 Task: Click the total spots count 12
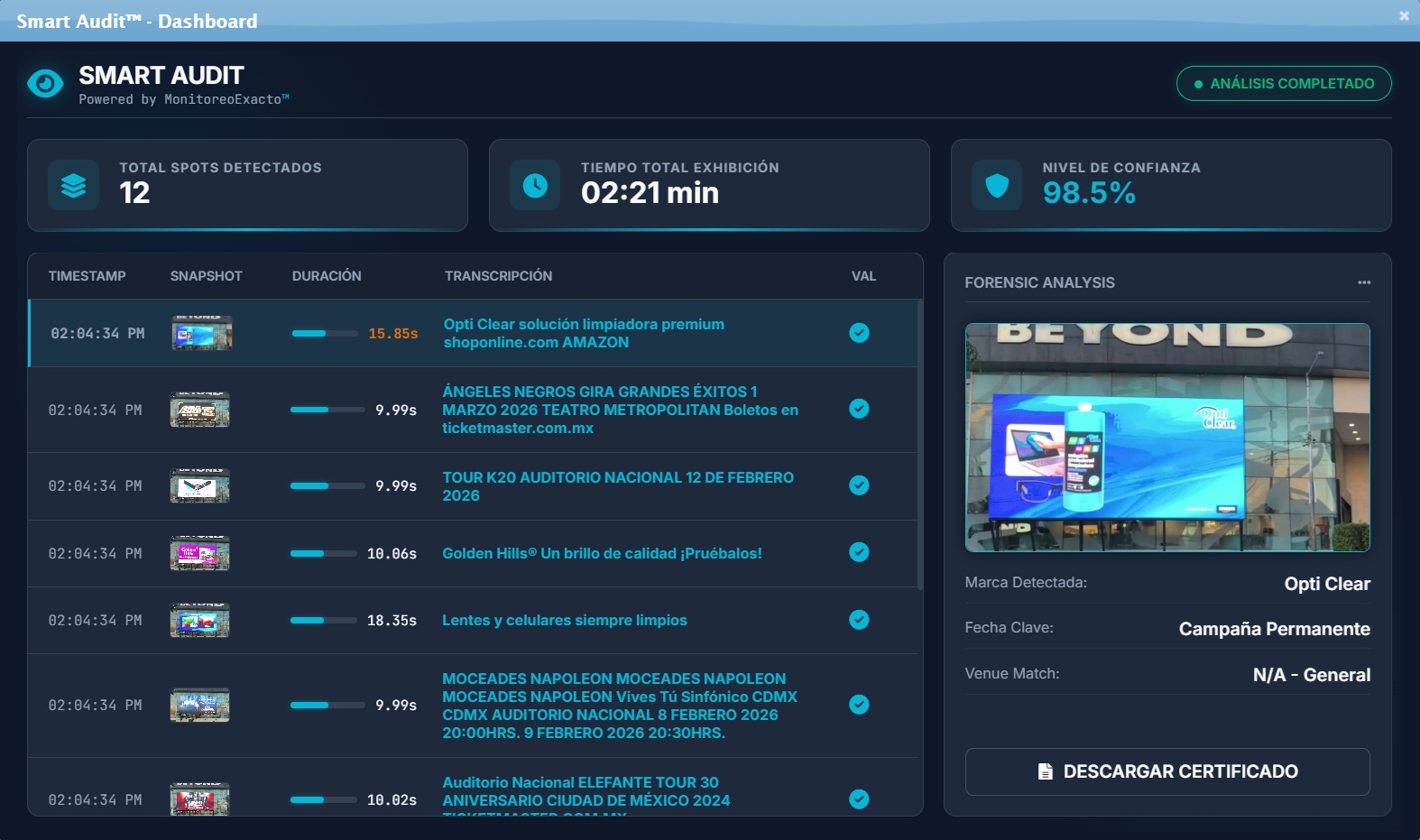tap(134, 192)
